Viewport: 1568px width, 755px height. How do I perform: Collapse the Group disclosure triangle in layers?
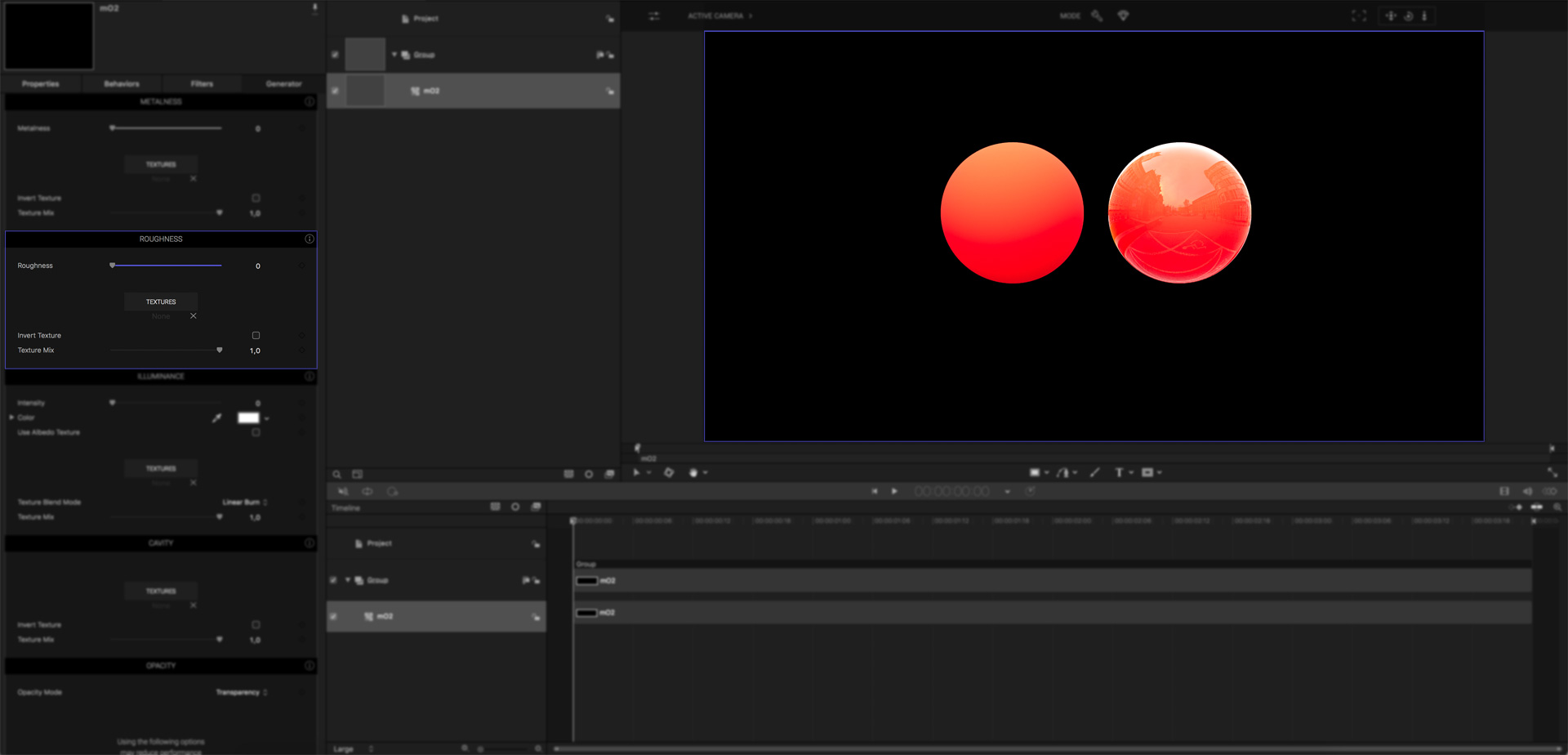click(394, 55)
